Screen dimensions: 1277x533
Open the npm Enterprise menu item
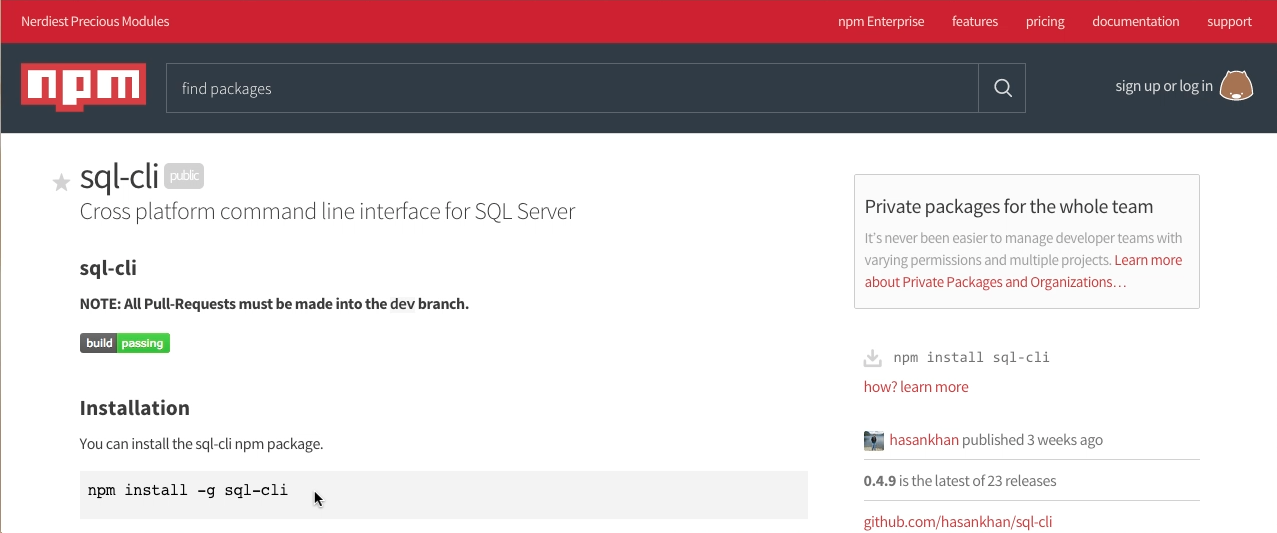(881, 21)
